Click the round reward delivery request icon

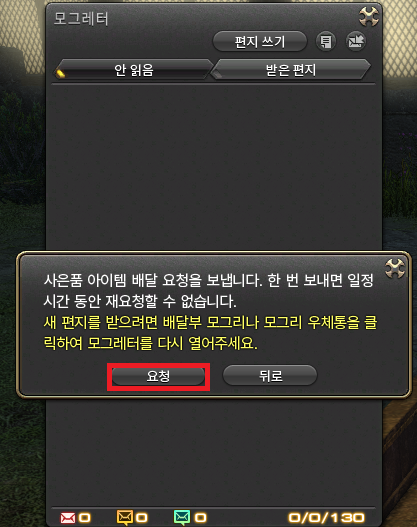pyautogui.click(x=356, y=42)
